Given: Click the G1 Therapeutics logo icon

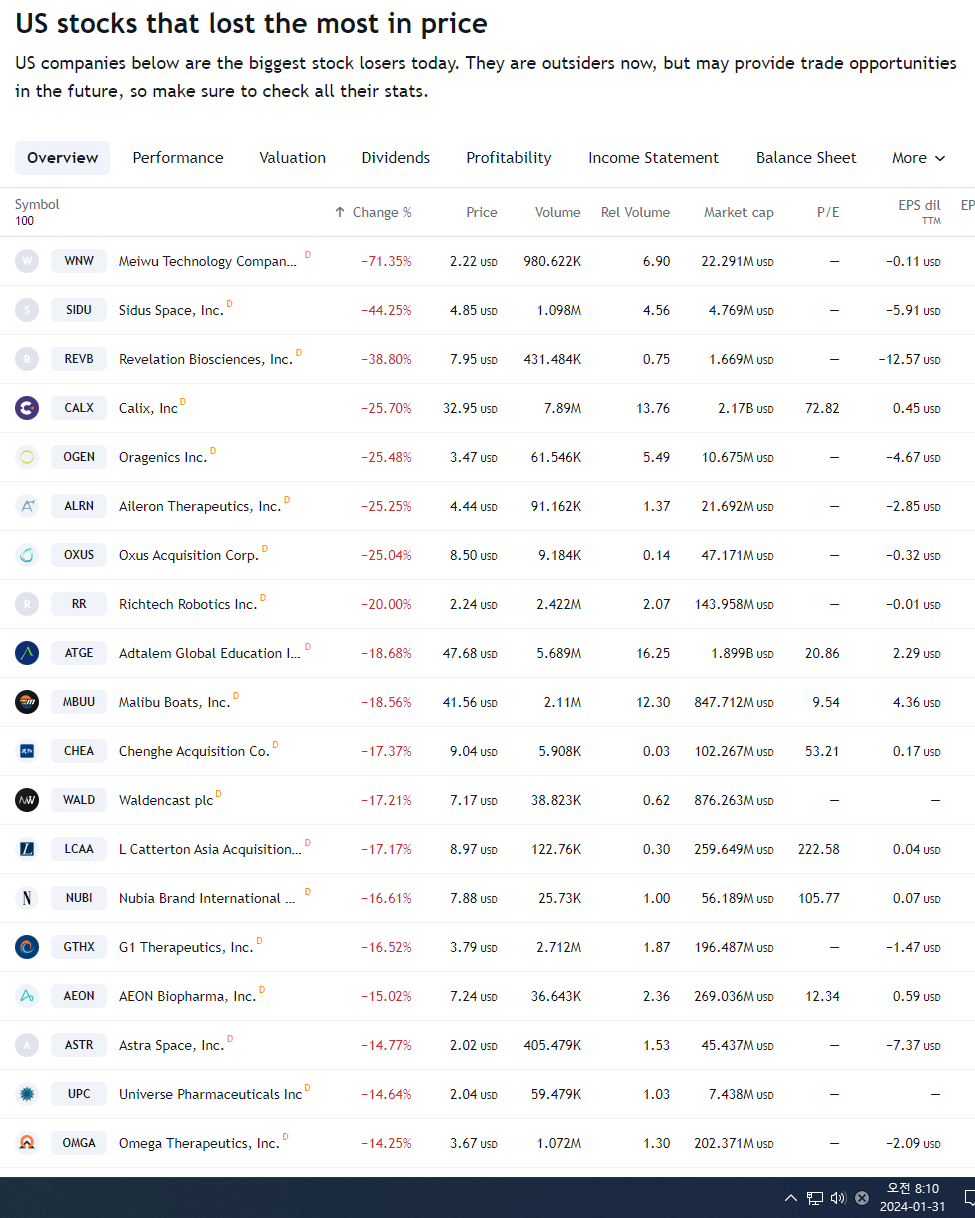Looking at the screenshot, I should click(x=27, y=947).
